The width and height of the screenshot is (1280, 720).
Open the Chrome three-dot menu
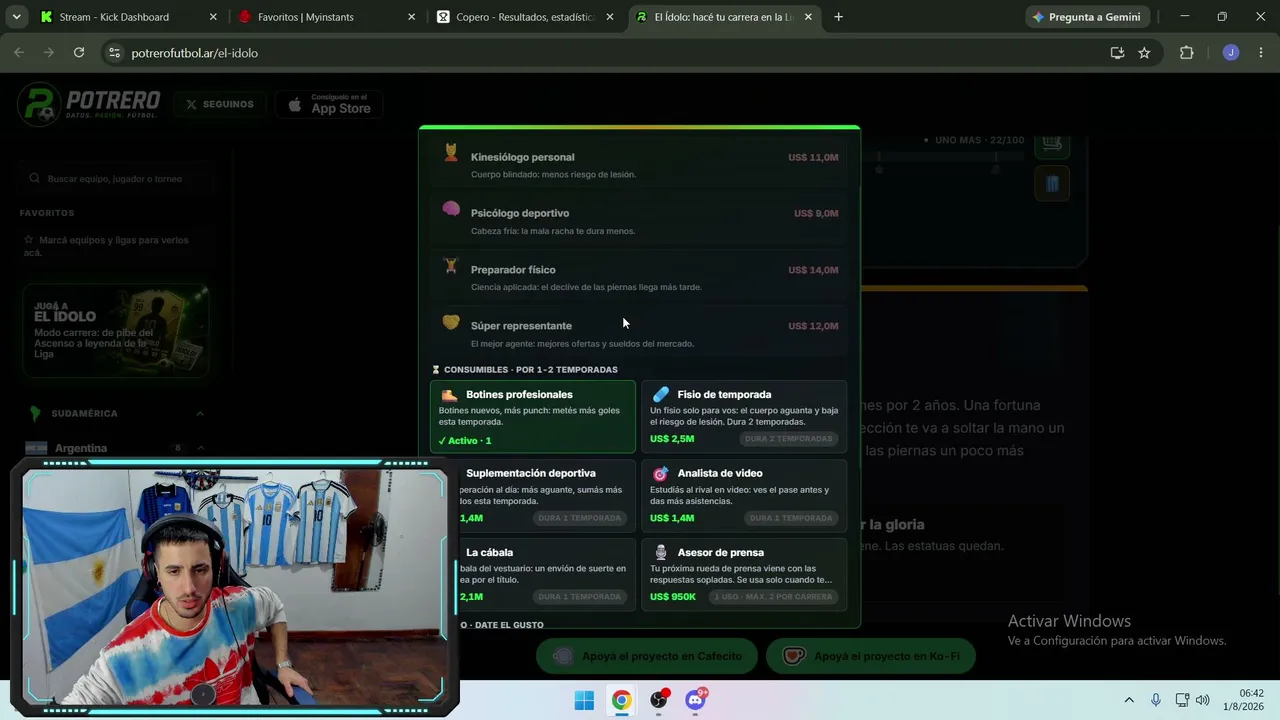click(x=1261, y=53)
